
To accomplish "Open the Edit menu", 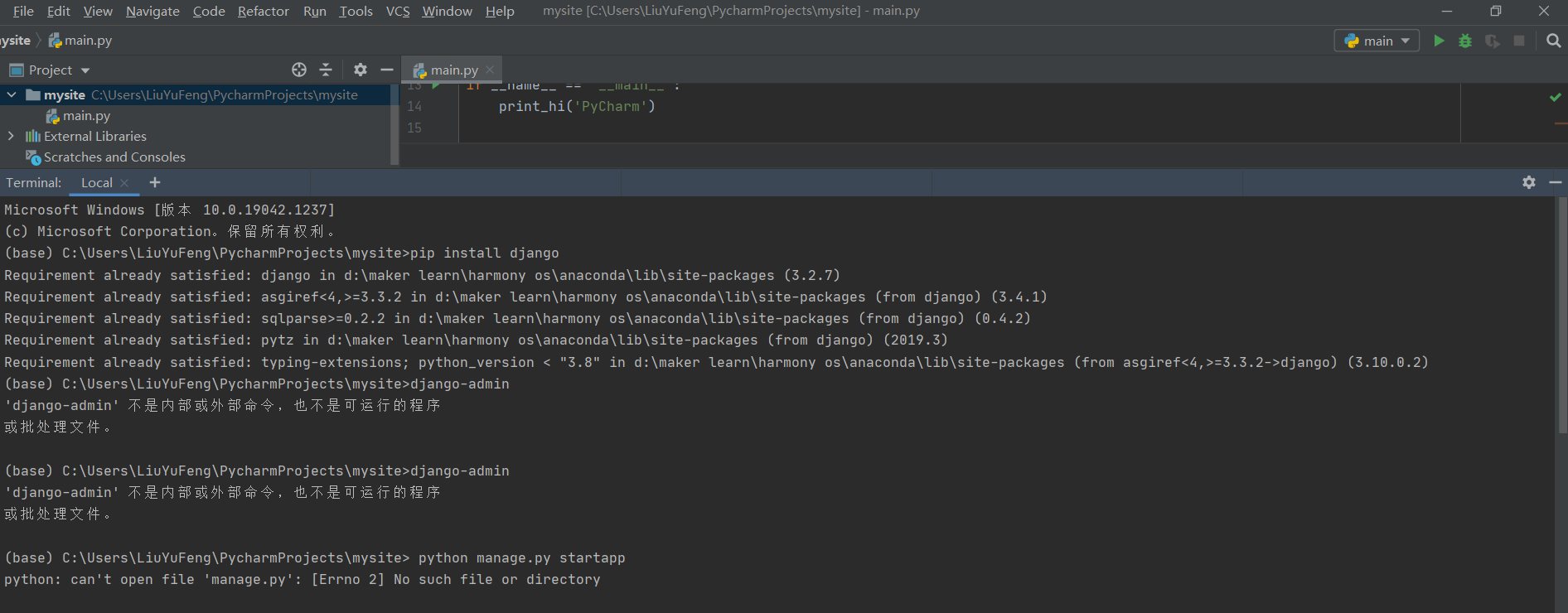I will (58, 11).
